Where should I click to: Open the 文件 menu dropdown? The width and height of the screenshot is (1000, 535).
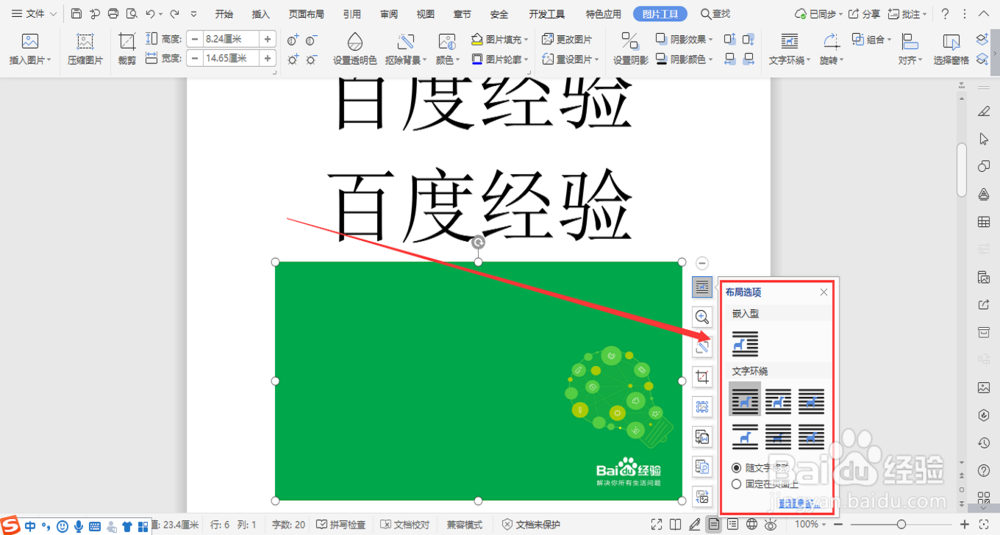pyautogui.click(x=34, y=13)
